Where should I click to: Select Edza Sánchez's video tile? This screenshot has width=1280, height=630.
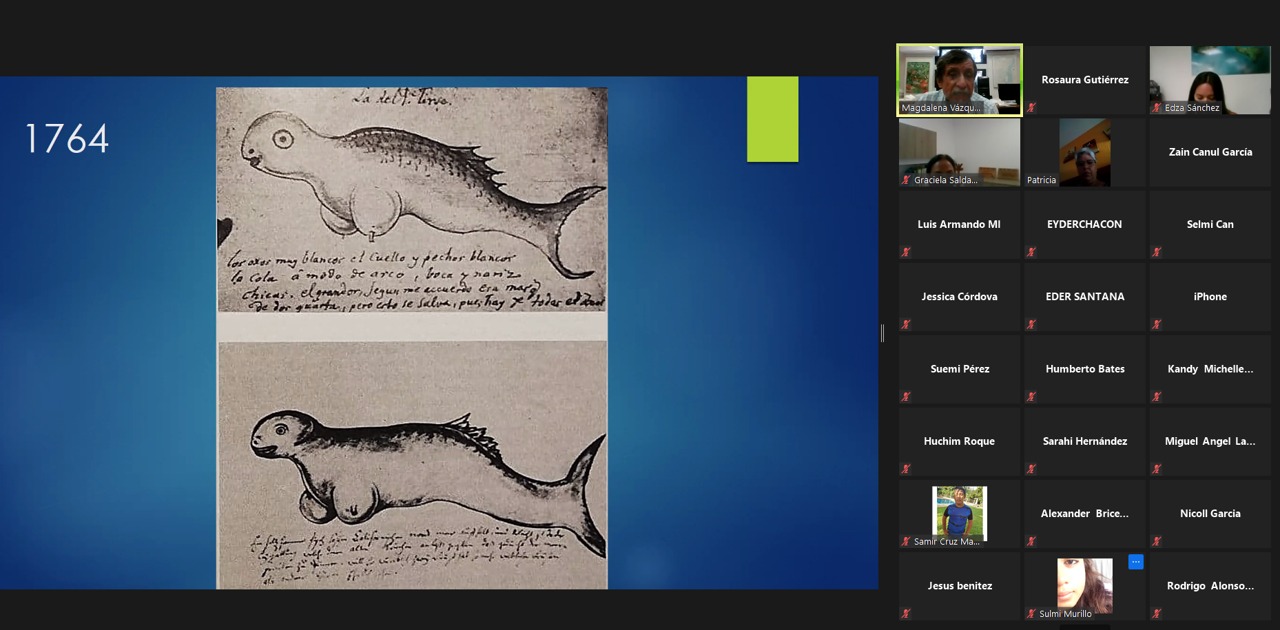point(1209,78)
